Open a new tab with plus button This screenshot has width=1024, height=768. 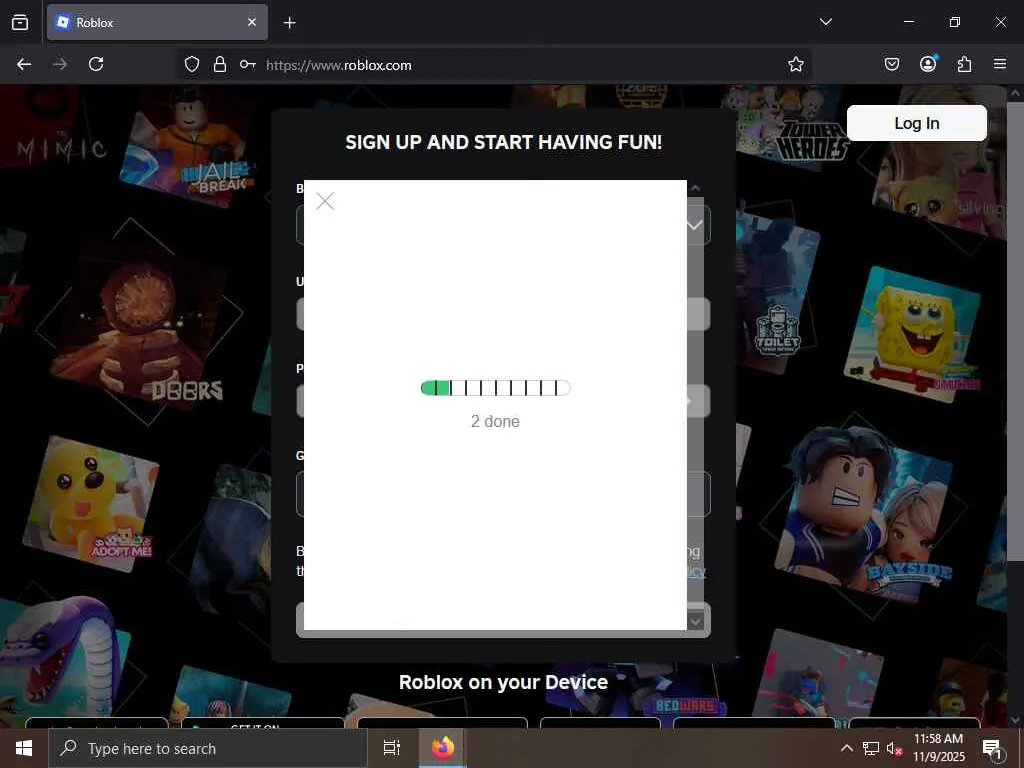coord(290,23)
